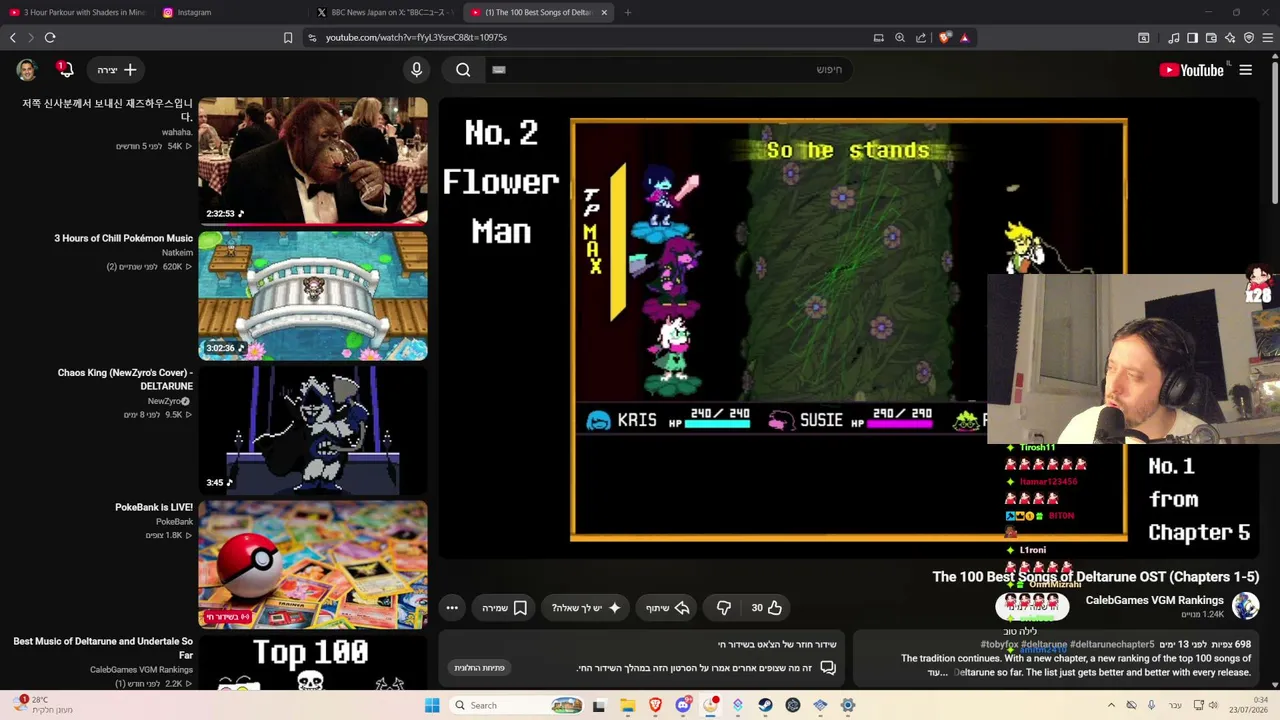
Task: Dislike the video with thumbs-down
Action: 724,608
